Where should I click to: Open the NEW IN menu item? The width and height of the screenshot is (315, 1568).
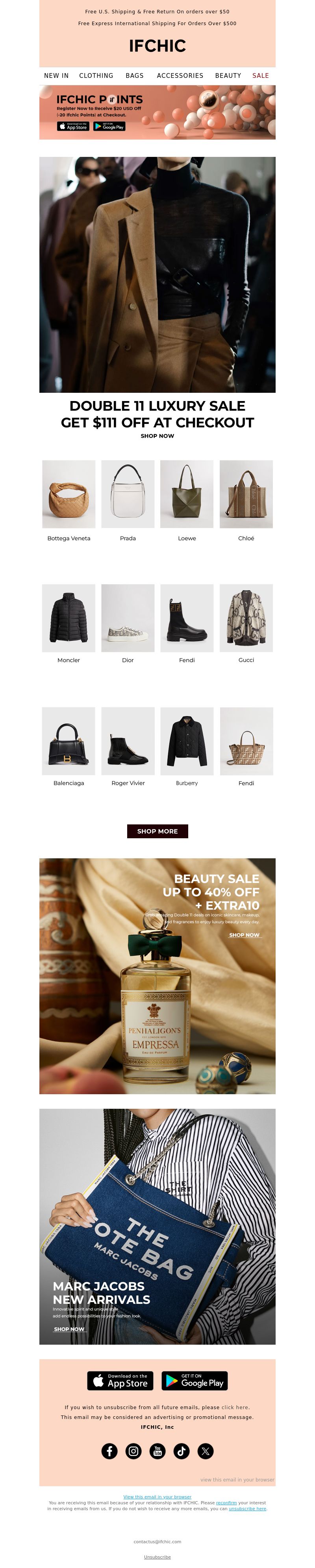(56, 75)
